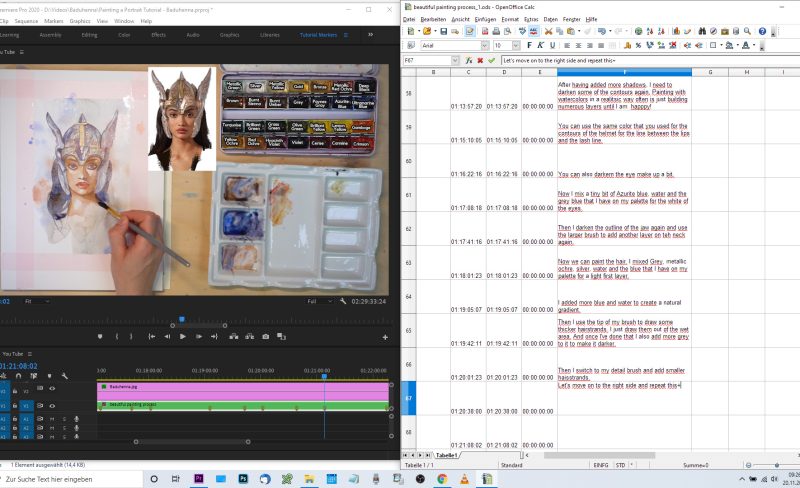Image resolution: width=800 pixels, height=488 pixels.
Task: Solo audio track A1
Action: (x=64, y=419)
